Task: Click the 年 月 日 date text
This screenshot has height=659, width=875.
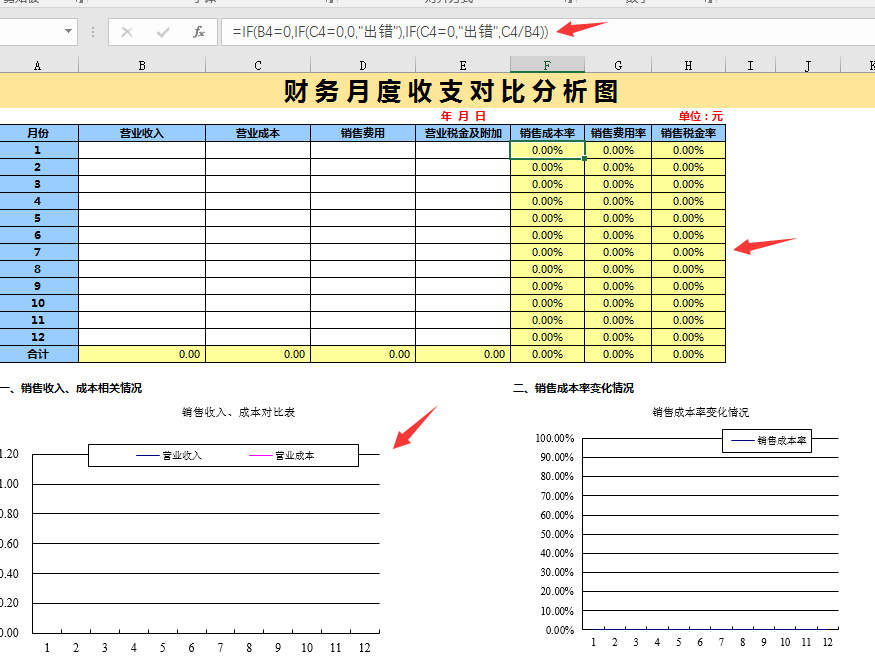Action: coord(463,116)
